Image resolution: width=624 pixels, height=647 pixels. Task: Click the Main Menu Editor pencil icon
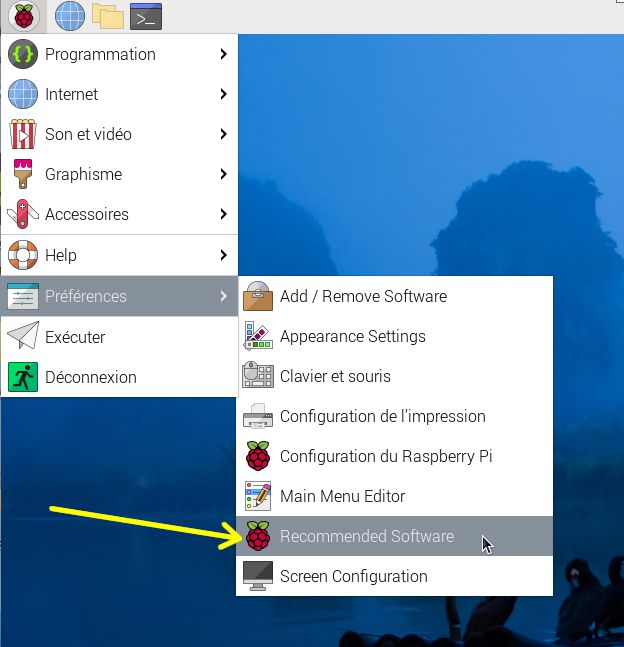tap(258, 496)
